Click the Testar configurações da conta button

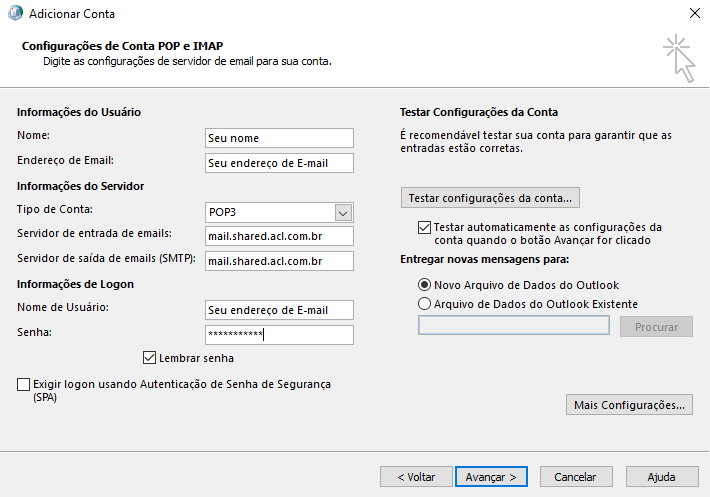491,196
